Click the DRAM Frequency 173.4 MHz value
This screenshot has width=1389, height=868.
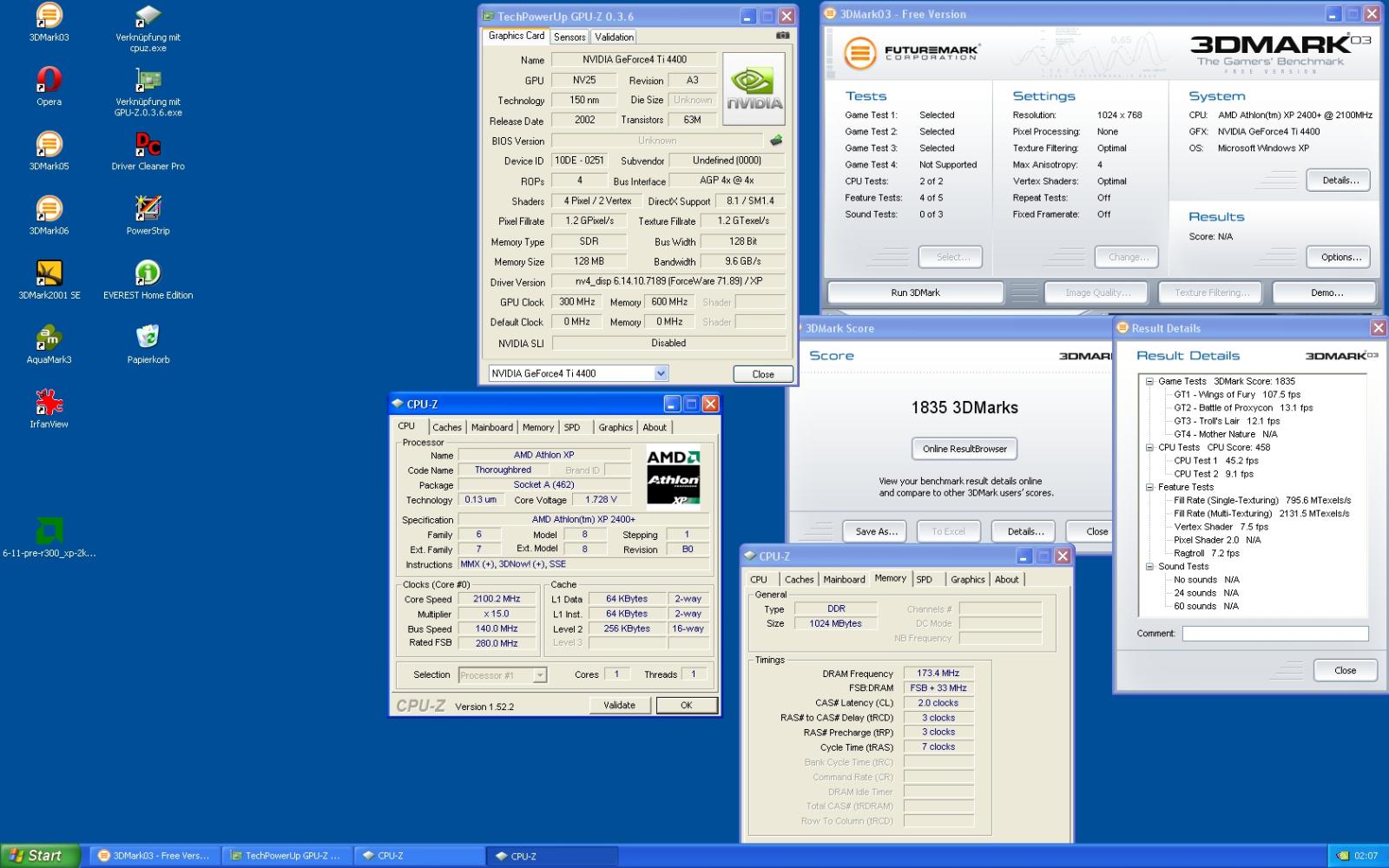[938, 673]
